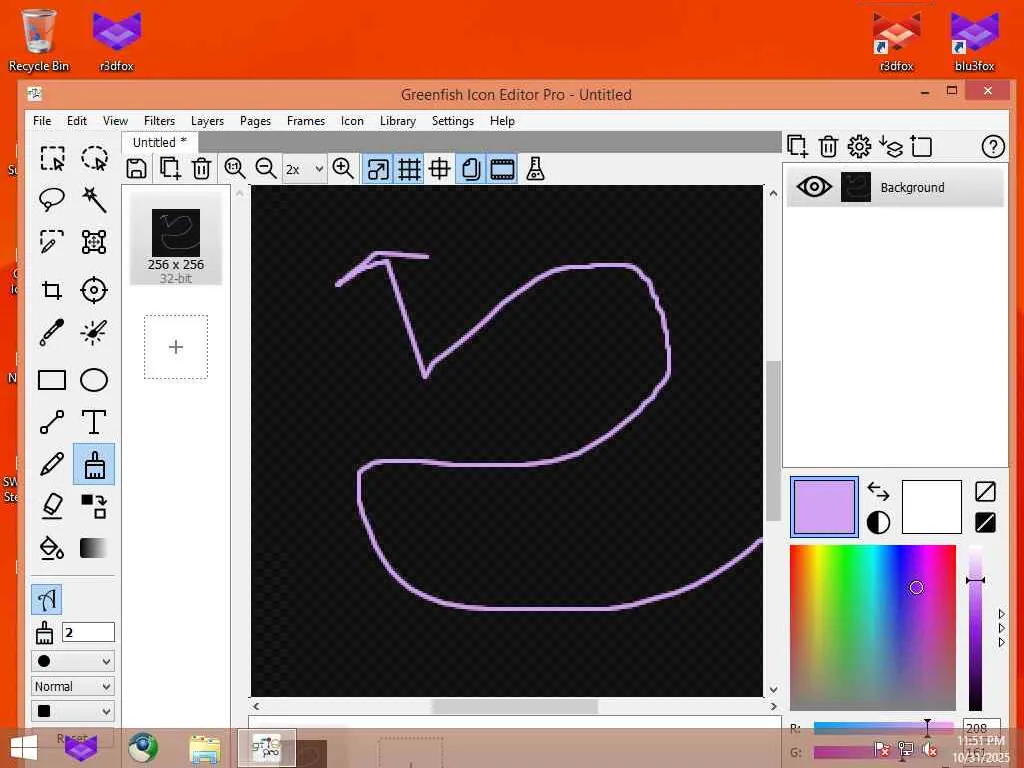Choose the line tool
Viewport: 1024px width, 768px height.
(52, 422)
